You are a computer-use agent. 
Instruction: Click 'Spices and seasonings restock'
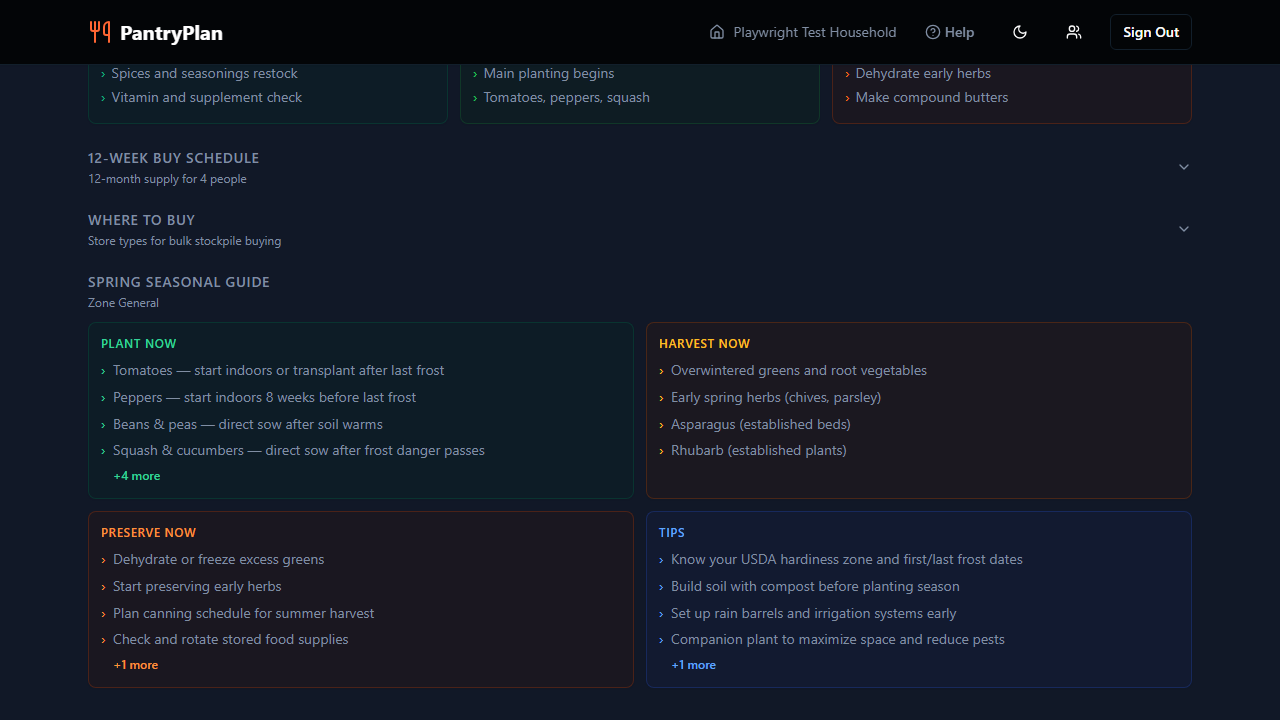(x=205, y=73)
